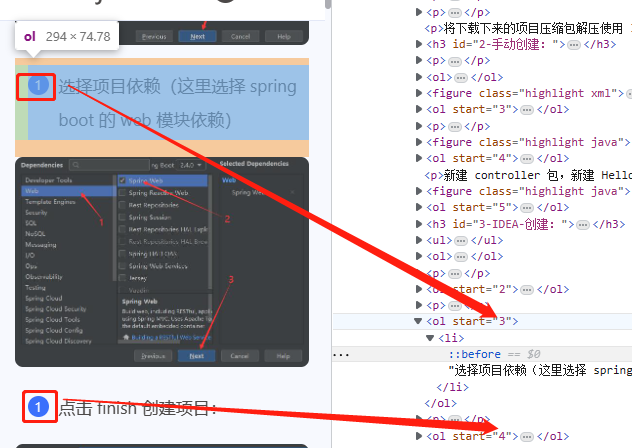This screenshot has width=632, height=448.
Task: Select the closing </ol> tag row
Action: 441,403
